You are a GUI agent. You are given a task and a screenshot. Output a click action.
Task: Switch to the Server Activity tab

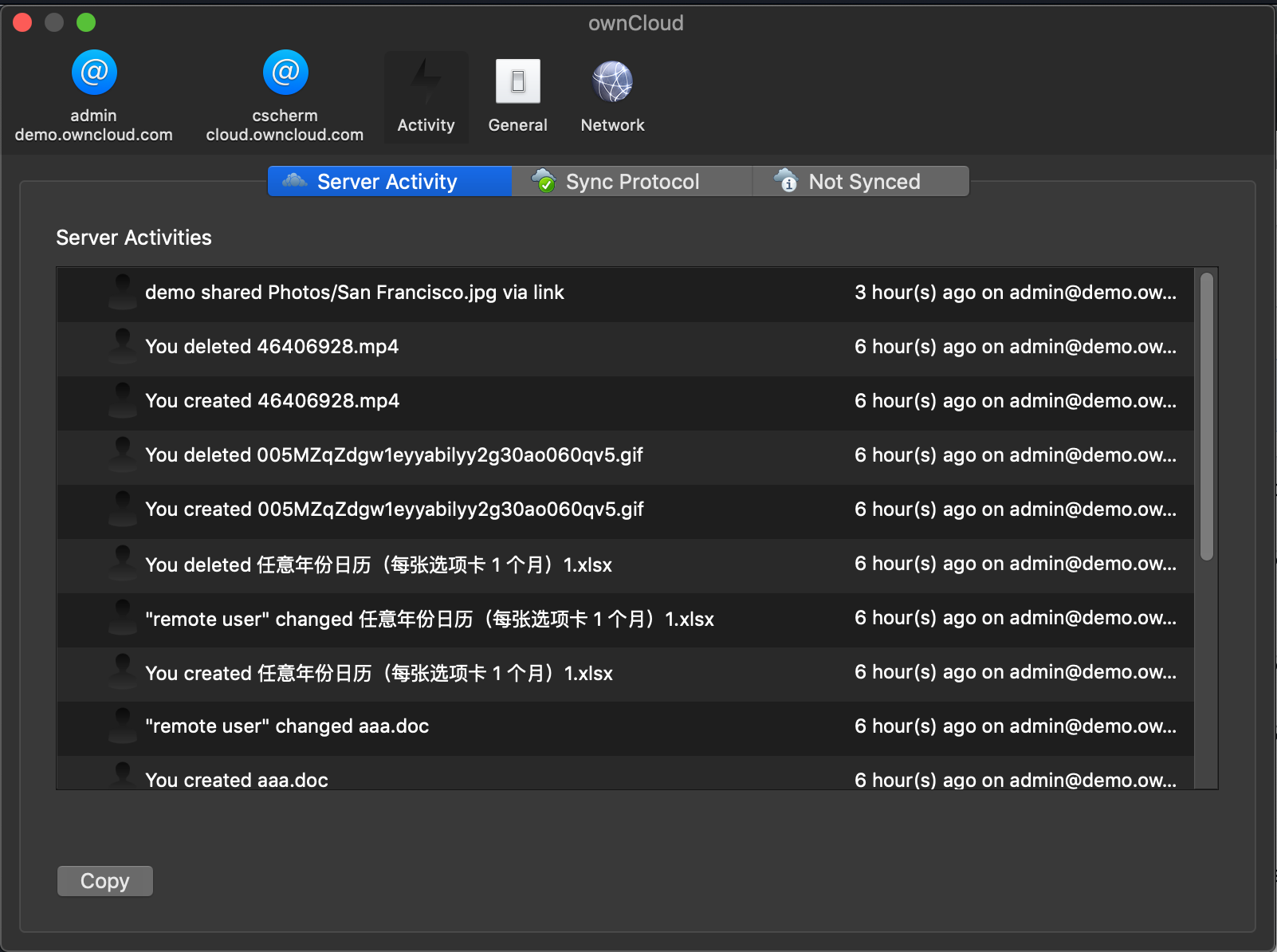(x=389, y=182)
